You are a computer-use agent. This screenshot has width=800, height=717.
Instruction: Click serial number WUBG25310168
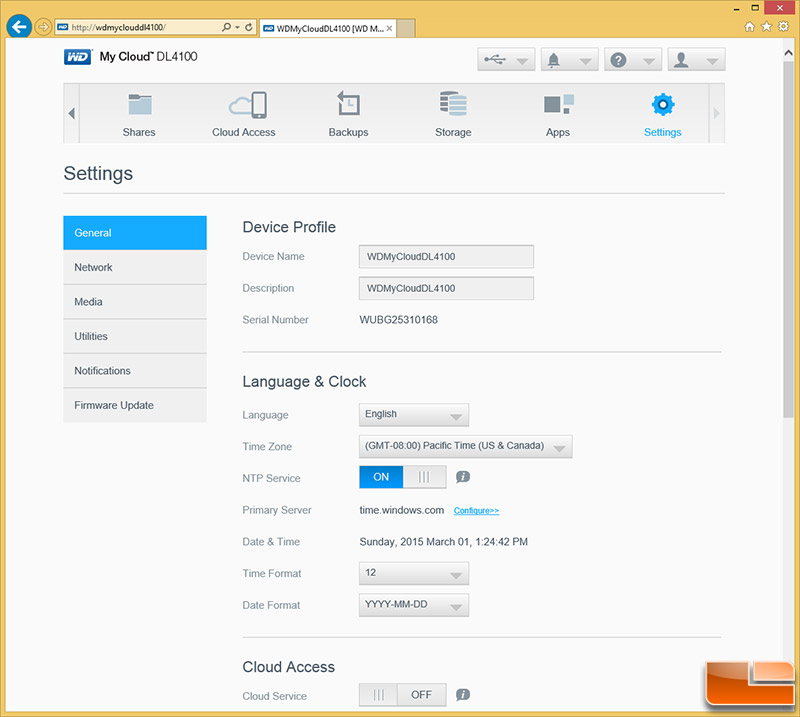point(398,320)
